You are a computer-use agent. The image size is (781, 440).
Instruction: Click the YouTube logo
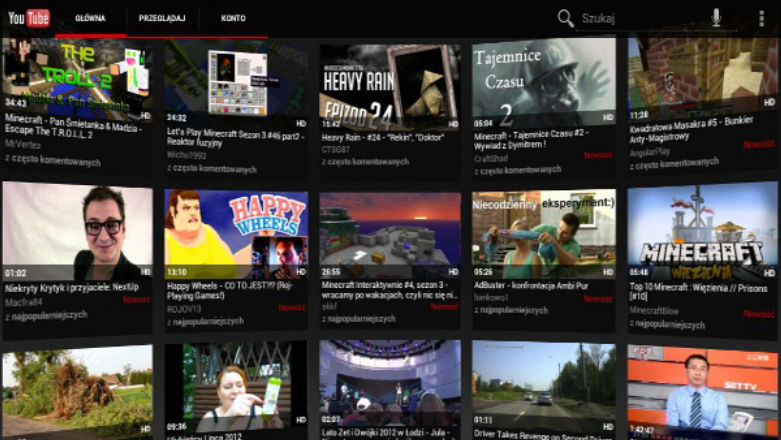(28, 18)
